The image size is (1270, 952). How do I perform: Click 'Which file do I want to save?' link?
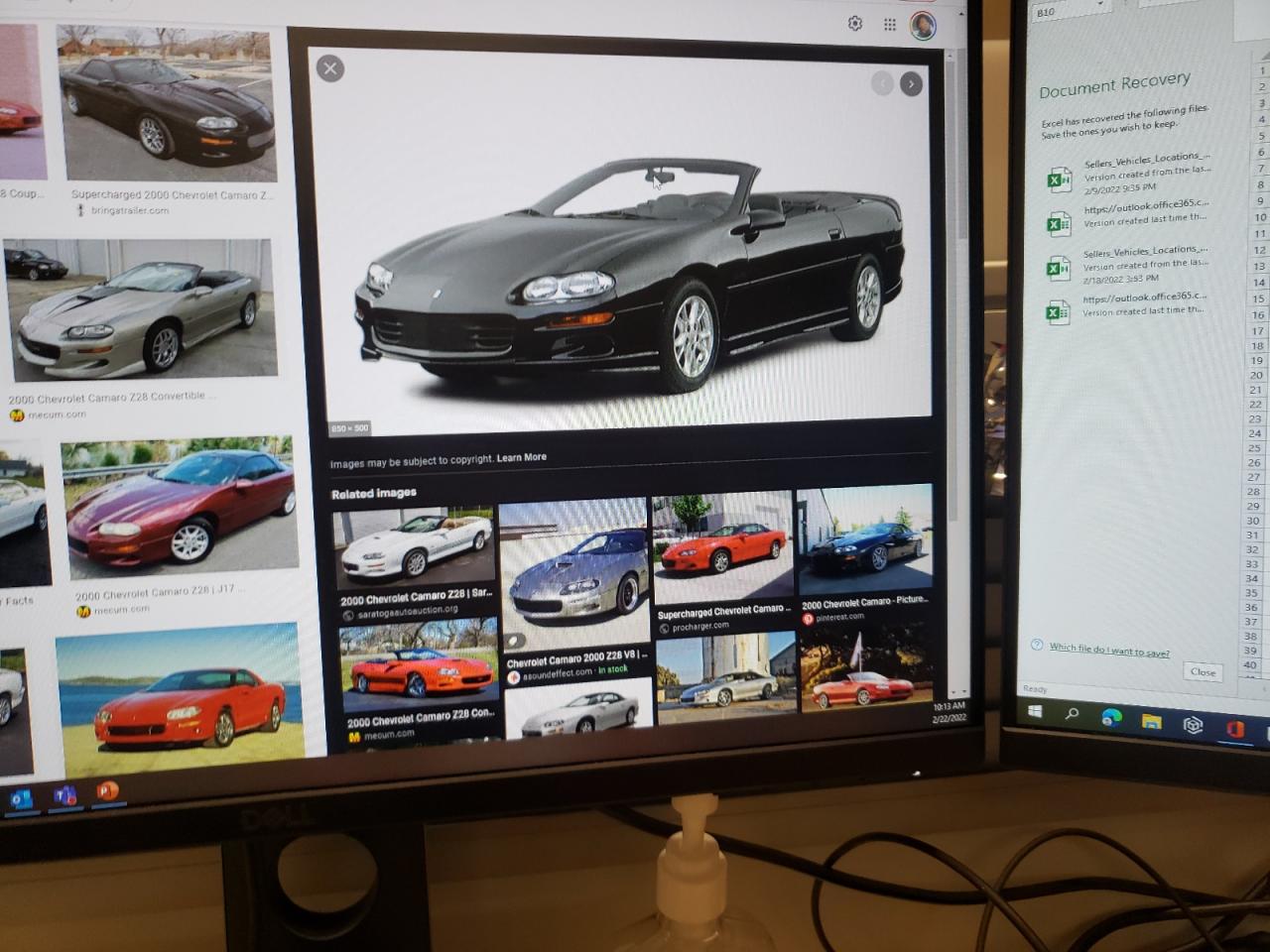tap(1109, 650)
